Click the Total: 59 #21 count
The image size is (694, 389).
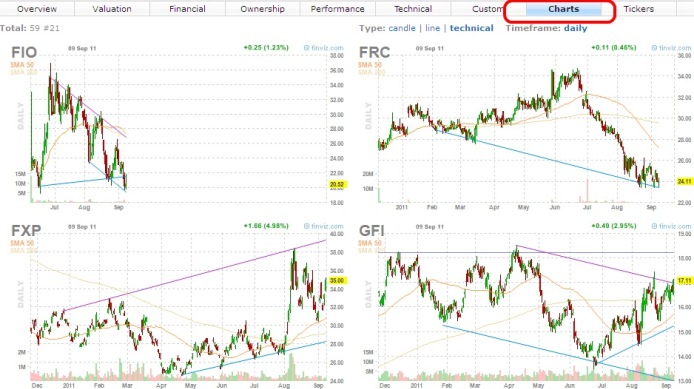pyautogui.click(x=30, y=28)
